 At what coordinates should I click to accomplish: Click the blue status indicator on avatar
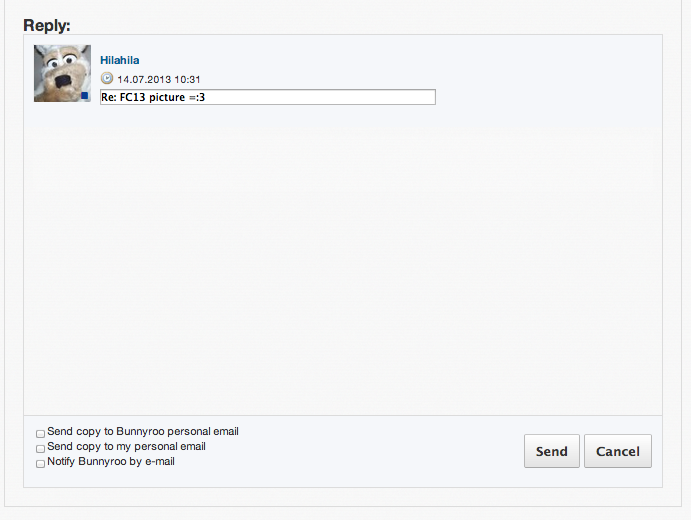[x=85, y=96]
